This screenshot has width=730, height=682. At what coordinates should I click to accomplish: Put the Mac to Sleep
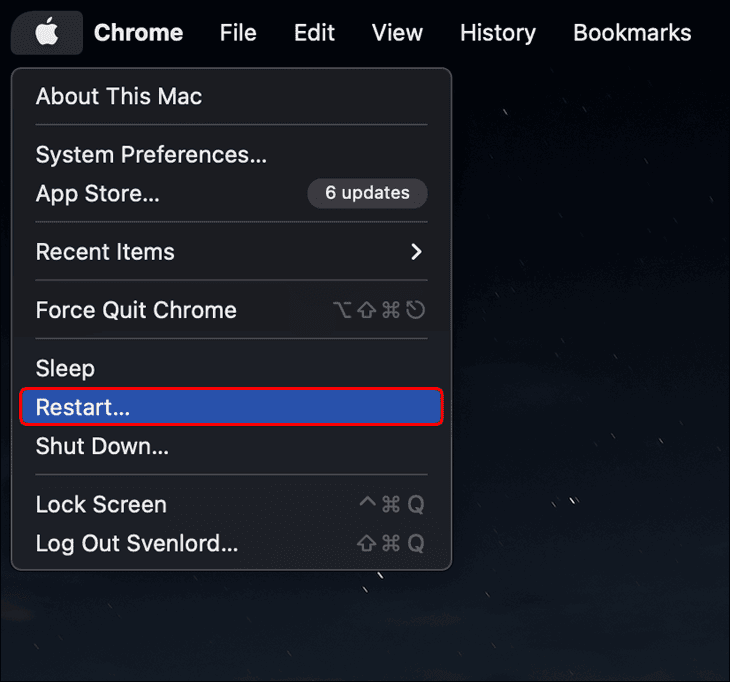65,369
